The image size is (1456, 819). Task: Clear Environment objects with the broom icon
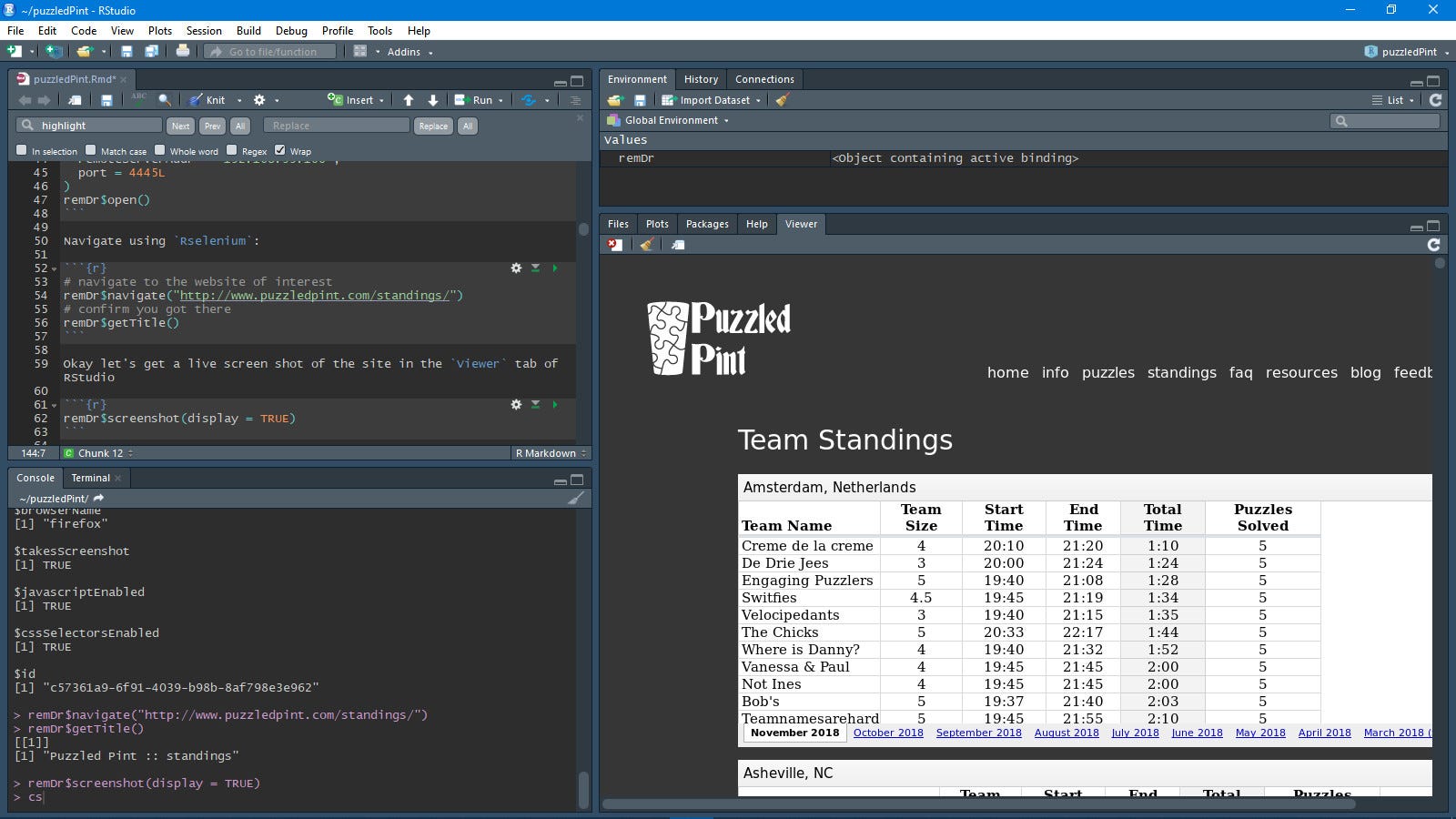[x=782, y=100]
